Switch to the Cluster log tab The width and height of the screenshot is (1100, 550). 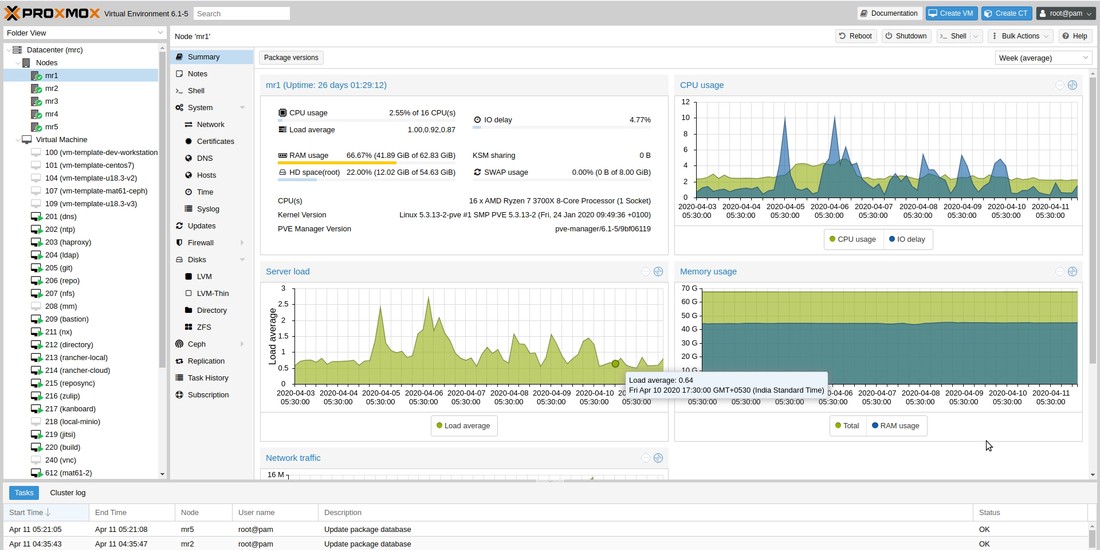click(x=67, y=492)
